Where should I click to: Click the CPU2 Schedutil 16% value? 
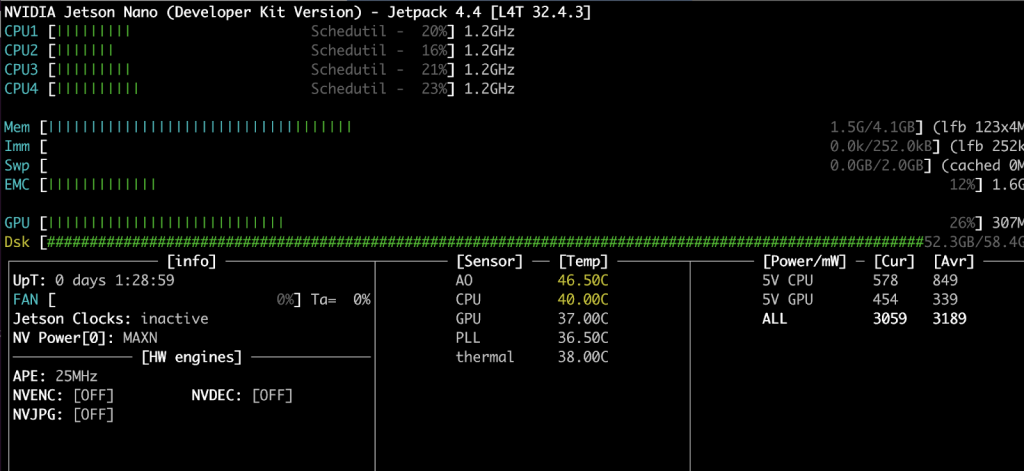(x=379, y=50)
